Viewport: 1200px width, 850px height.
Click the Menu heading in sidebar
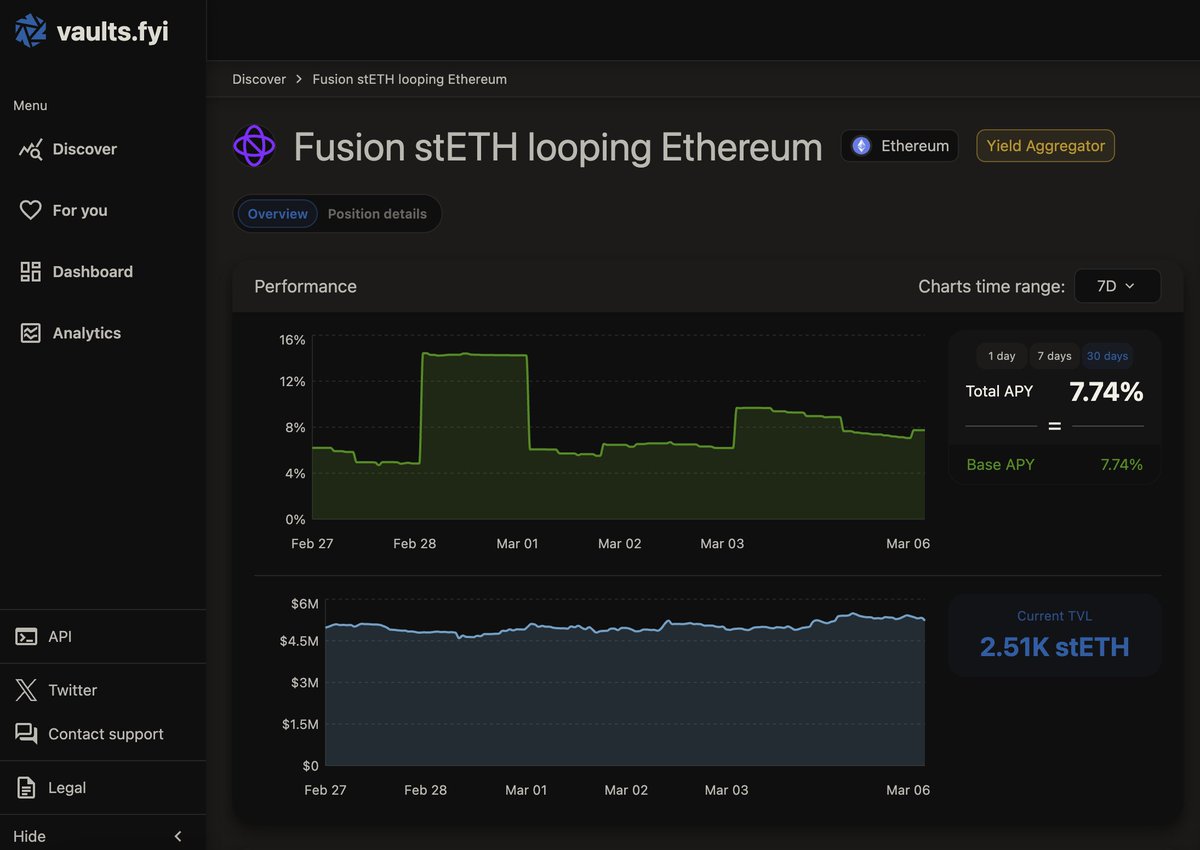[30, 105]
